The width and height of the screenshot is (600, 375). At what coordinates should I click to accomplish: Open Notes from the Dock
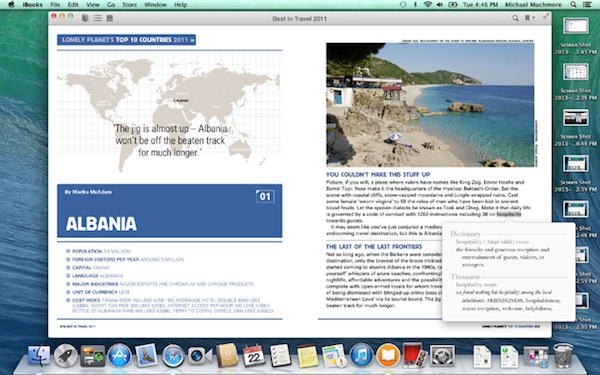(x=307, y=355)
